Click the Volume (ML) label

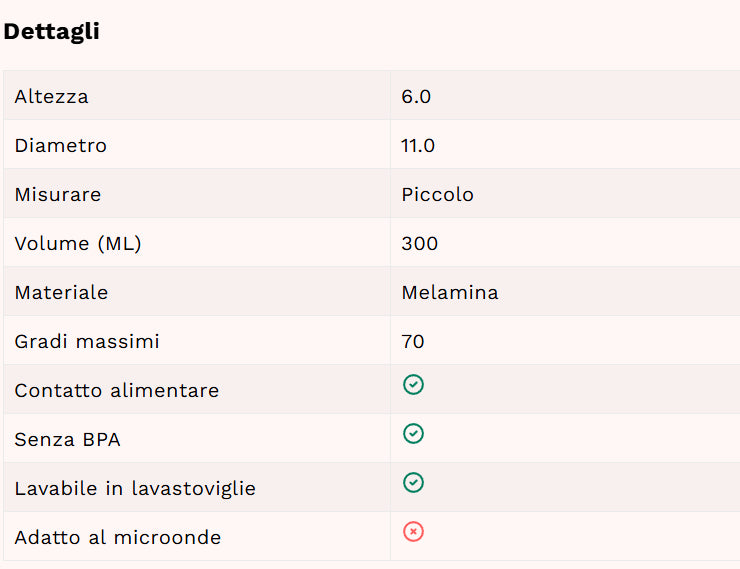click(78, 244)
